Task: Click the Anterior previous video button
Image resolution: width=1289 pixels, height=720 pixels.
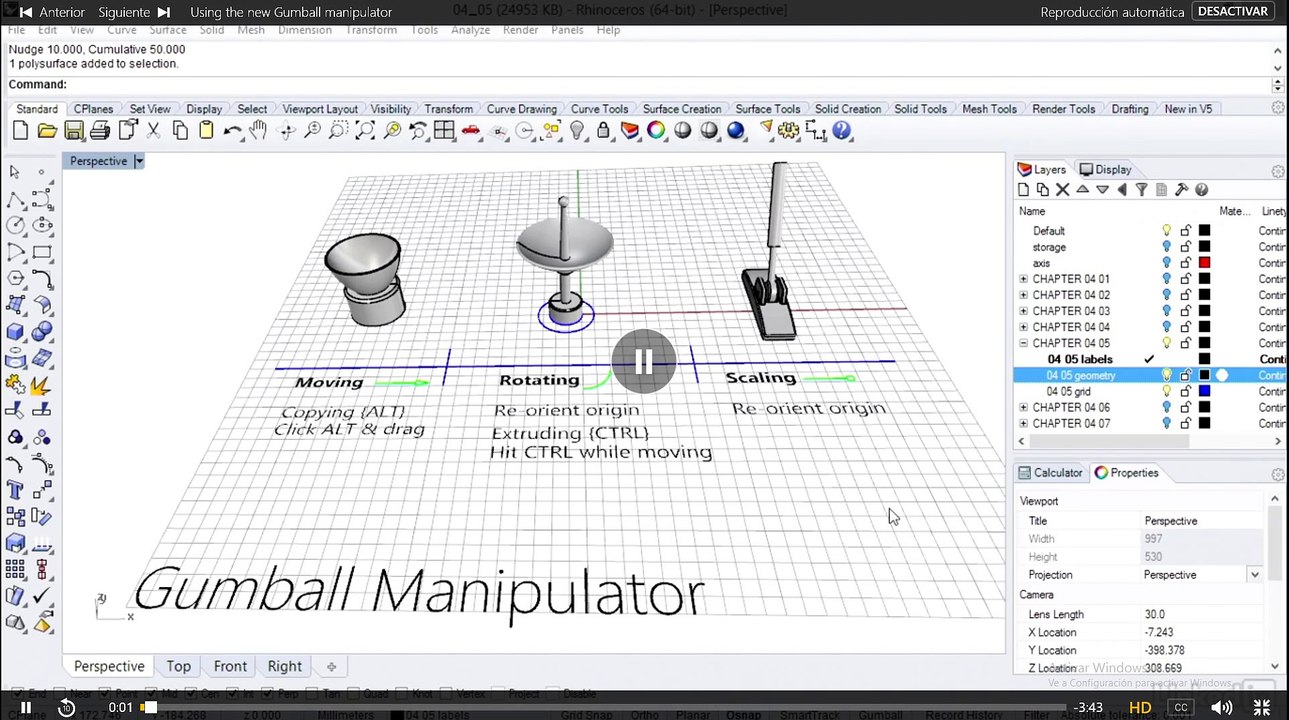Action: 51,12
